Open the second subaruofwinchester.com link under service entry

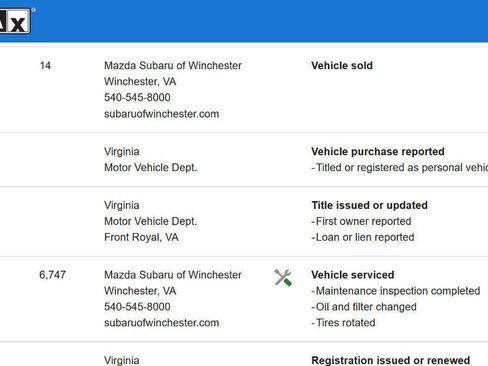[x=161, y=323]
